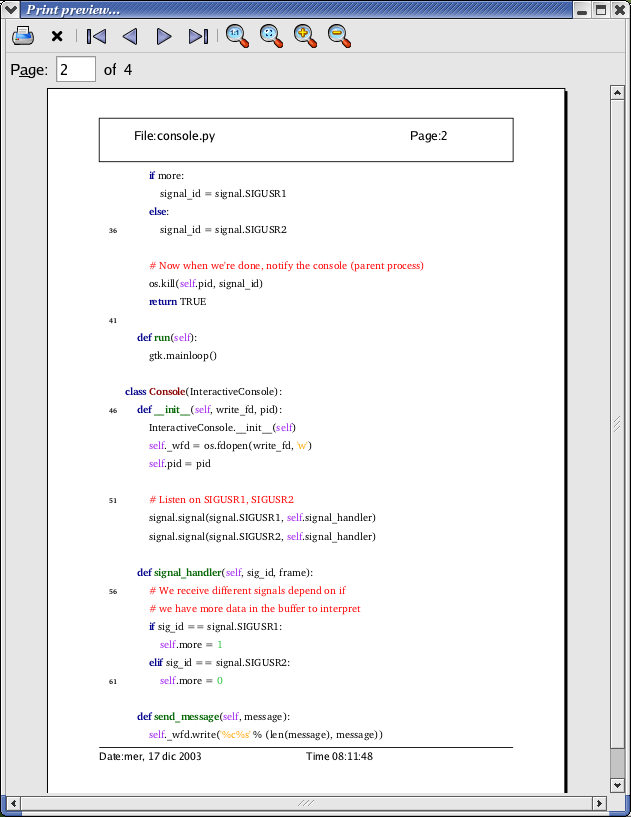Screen dimensions: 631x817
Task: Click the horizontal scrollbar thumb
Action: coord(306,803)
